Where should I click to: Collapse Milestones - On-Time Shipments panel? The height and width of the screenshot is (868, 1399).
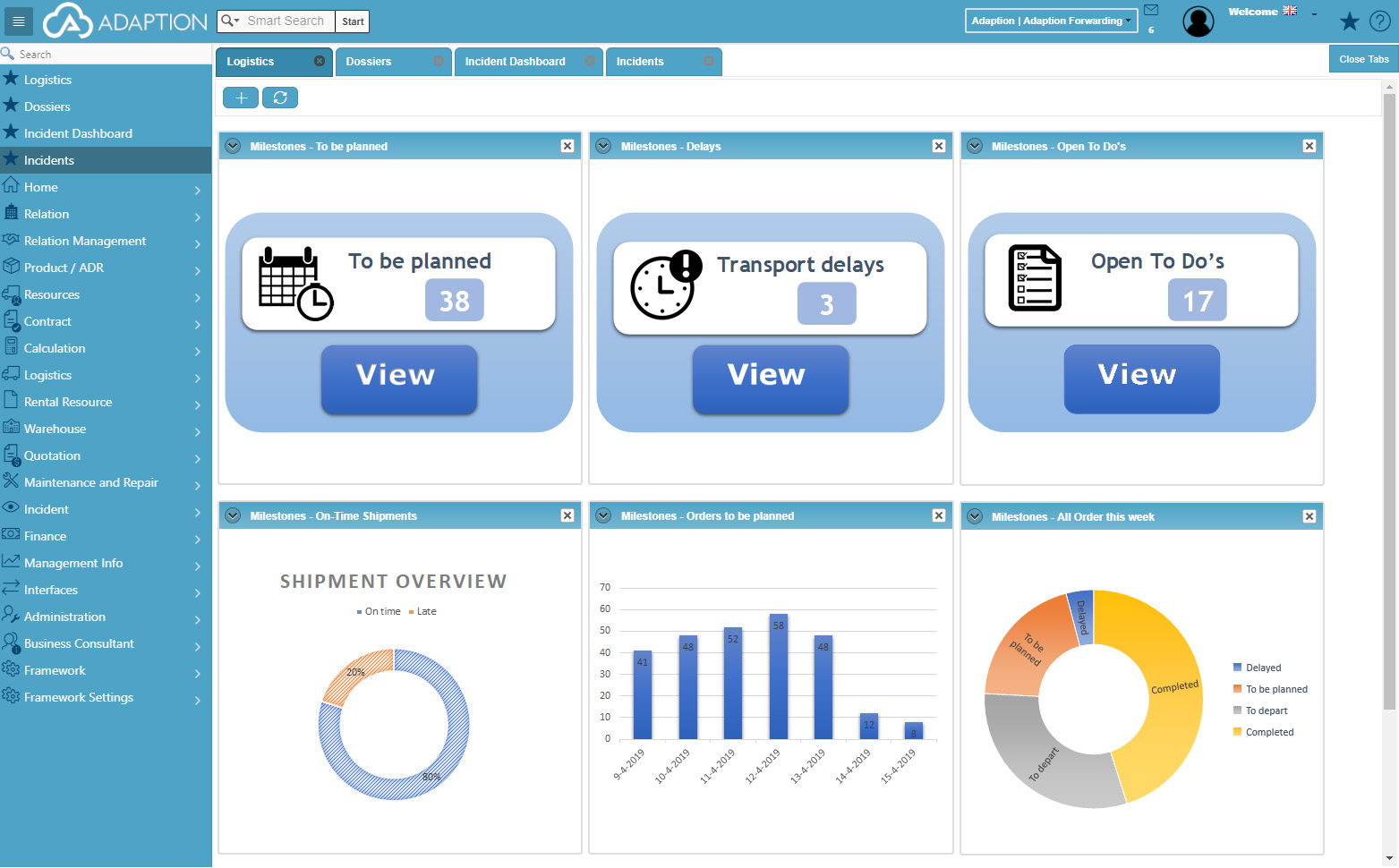(233, 515)
